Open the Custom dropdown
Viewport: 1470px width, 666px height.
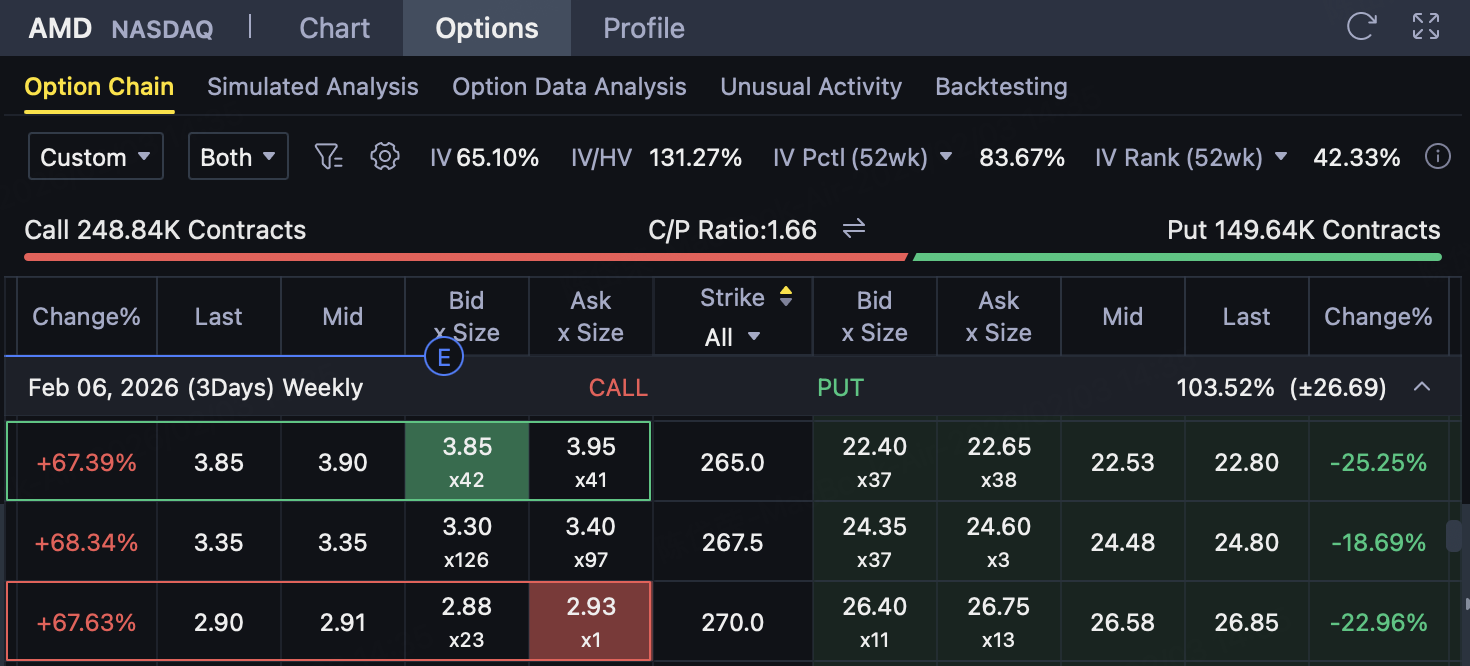[x=95, y=157]
